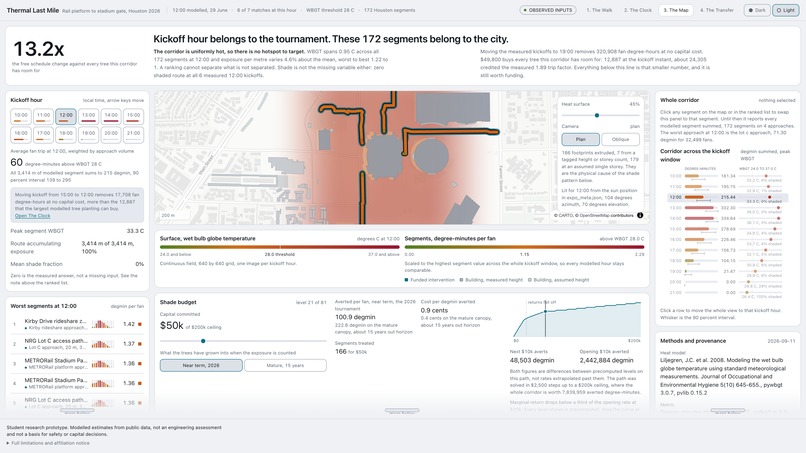Click the Thermal Last Mile title

[32, 10]
